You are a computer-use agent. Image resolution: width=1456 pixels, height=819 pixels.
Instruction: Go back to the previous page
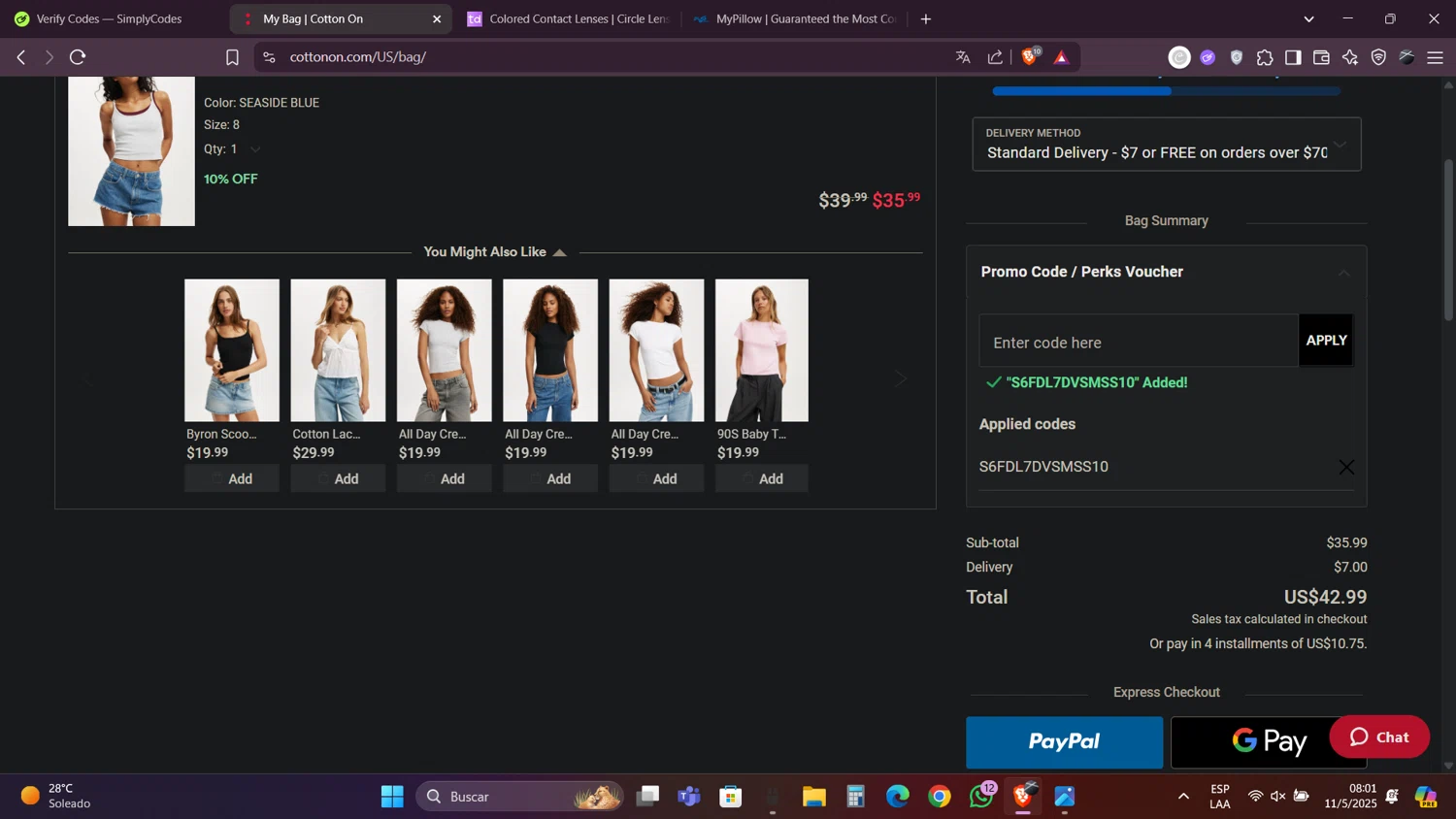tap(20, 57)
